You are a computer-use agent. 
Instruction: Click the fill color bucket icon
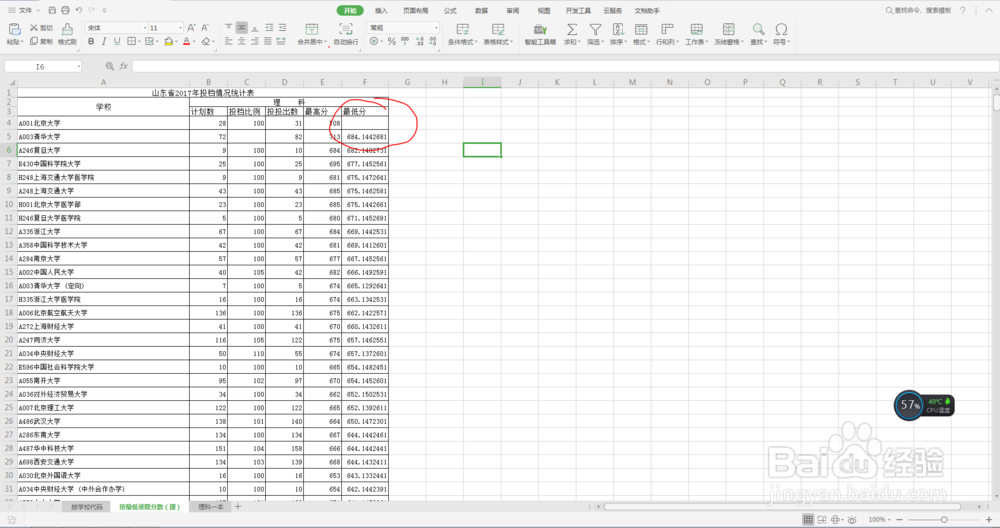coord(168,41)
